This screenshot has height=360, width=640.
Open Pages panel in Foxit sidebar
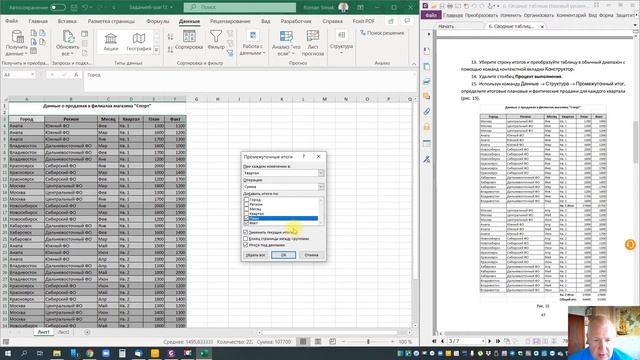tap(427, 66)
